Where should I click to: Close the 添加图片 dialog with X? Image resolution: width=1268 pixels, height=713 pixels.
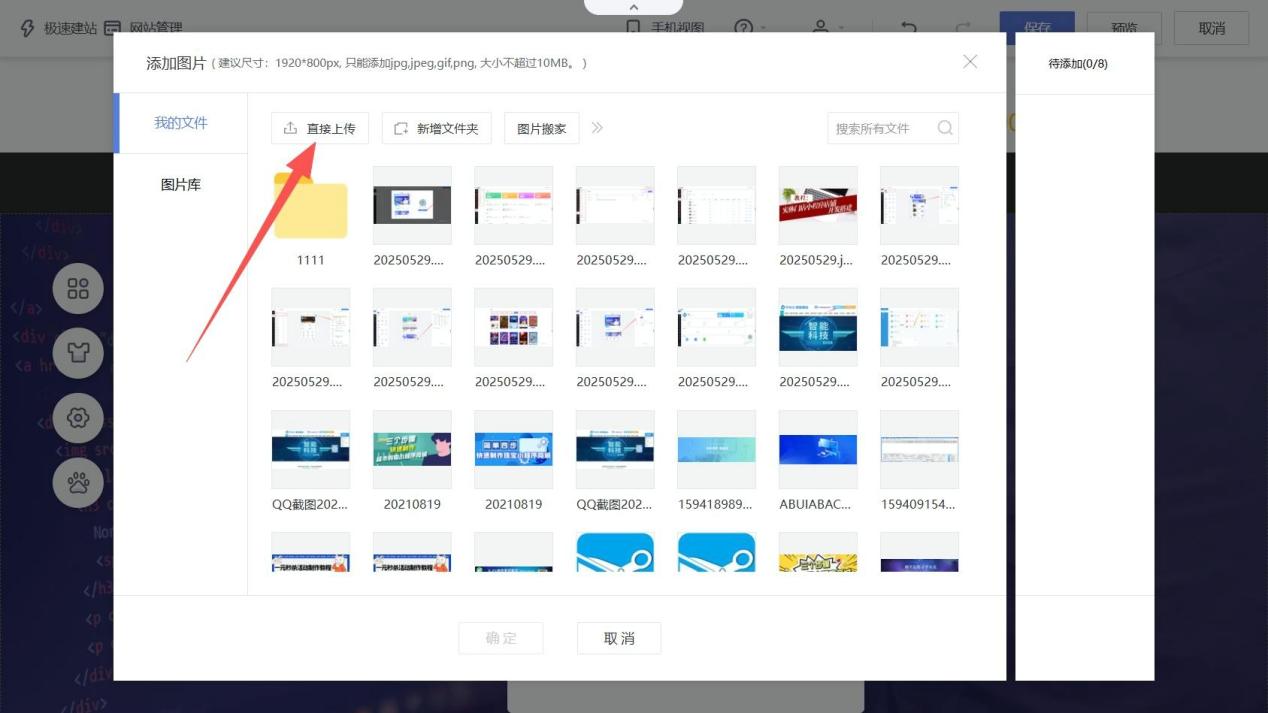tap(969, 62)
